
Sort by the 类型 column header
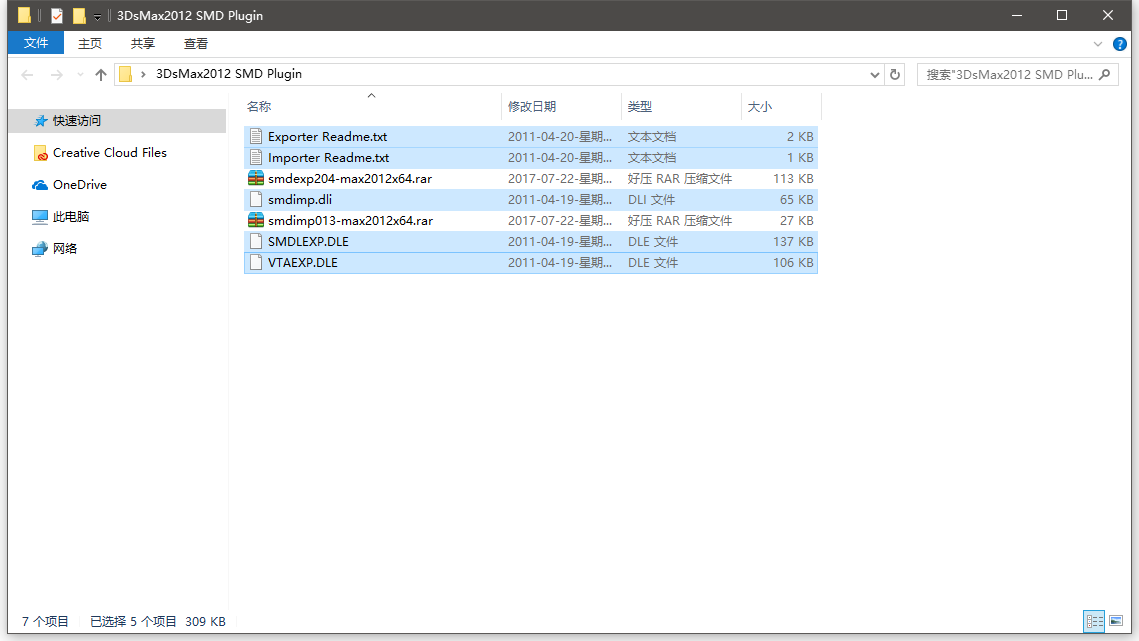click(681, 107)
